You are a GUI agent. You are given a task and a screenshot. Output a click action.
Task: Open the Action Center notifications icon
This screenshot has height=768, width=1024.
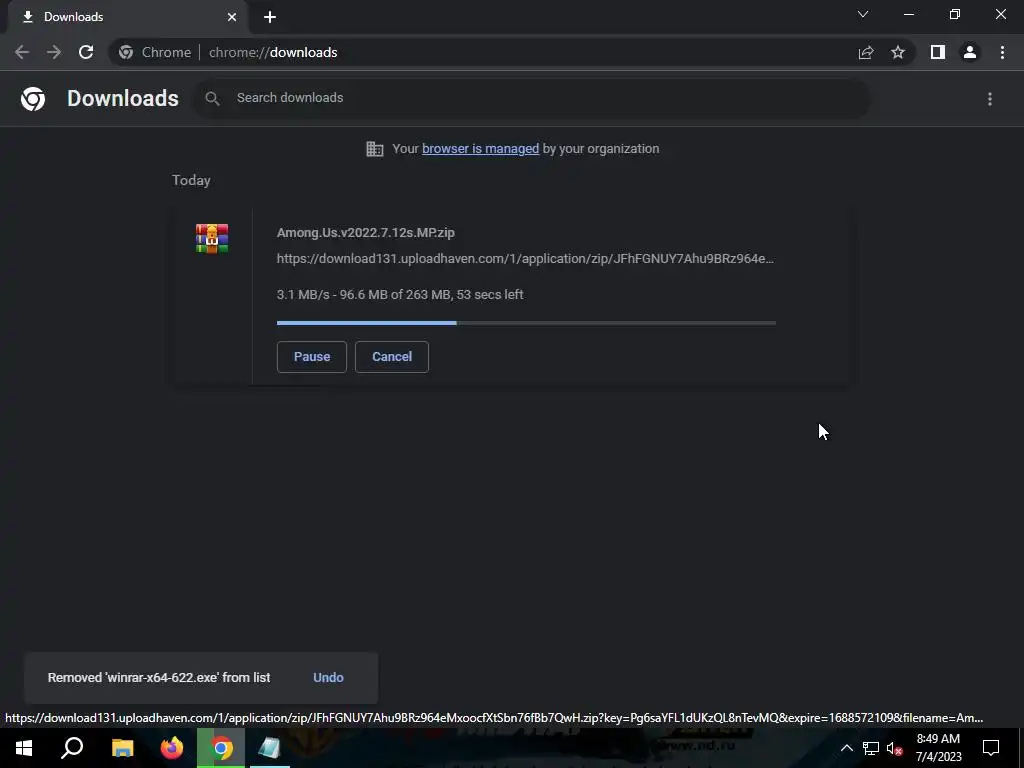click(x=991, y=748)
